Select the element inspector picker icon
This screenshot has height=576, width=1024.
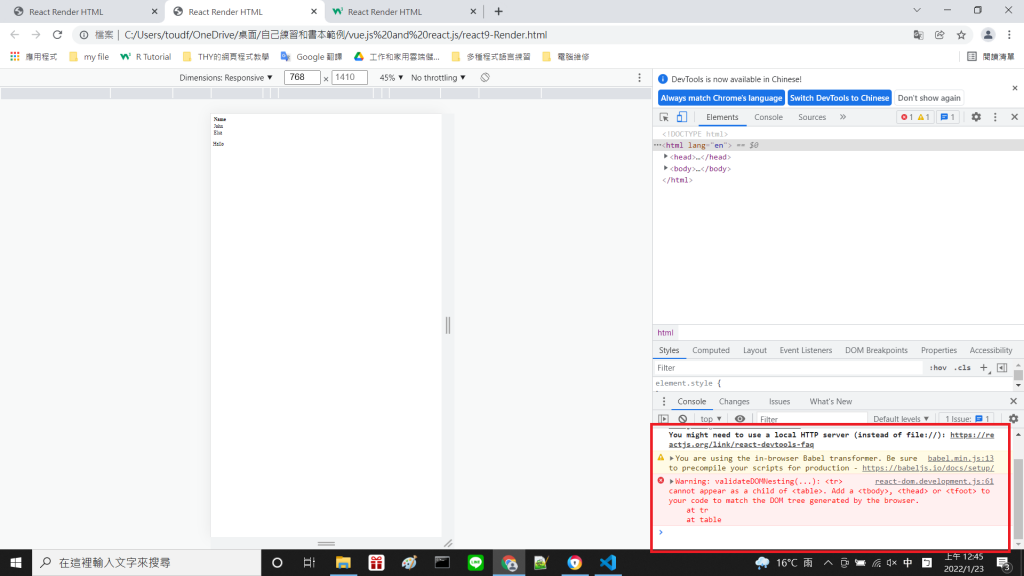664,117
